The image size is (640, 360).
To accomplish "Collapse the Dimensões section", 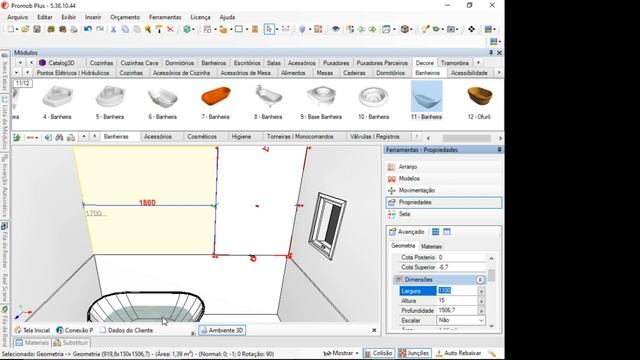I will 480,280.
